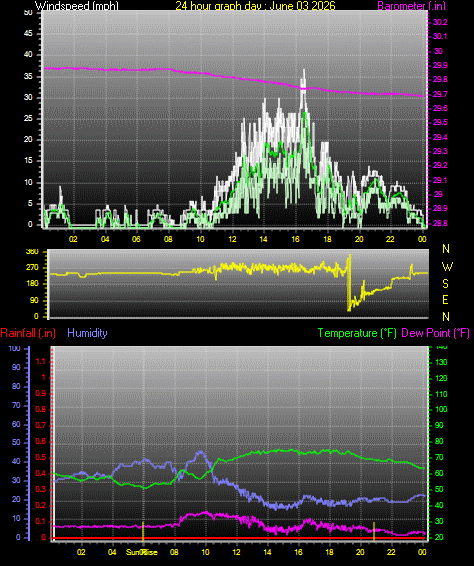Viewport: 474px width, 566px height.
Task: Click the SunRise label under the bottom chart
Action: pos(142,552)
